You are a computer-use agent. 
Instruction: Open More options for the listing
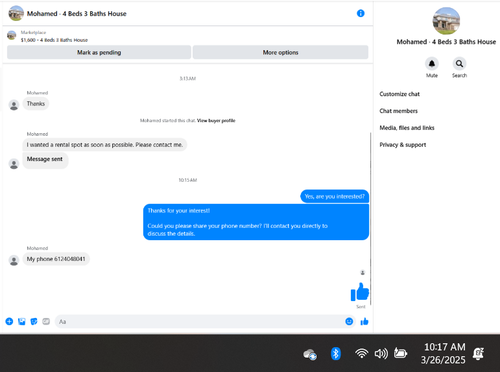280,52
